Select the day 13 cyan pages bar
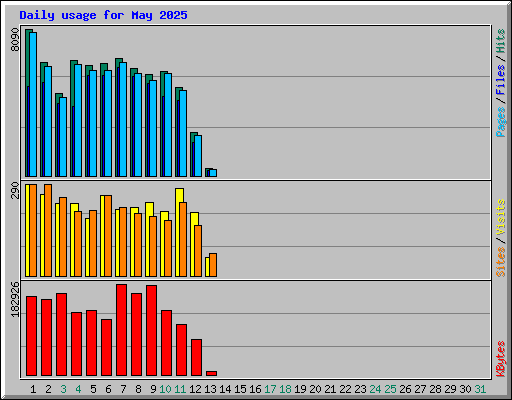Viewport: 512px width, 400px height. (x=213, y=173)
